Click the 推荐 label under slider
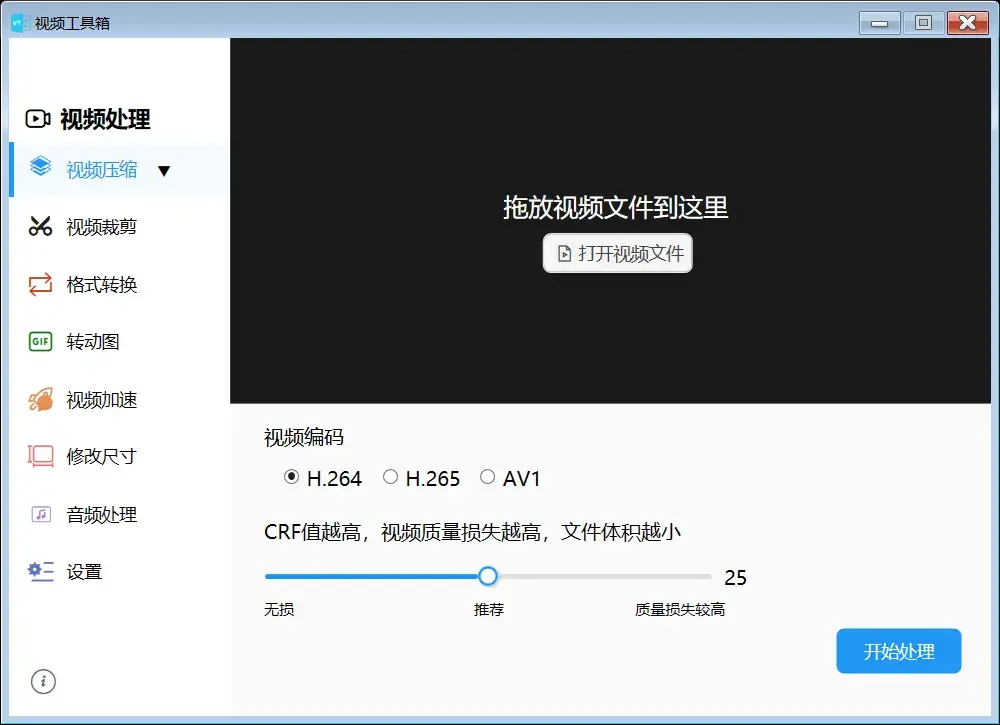 [x=489, y=610]
